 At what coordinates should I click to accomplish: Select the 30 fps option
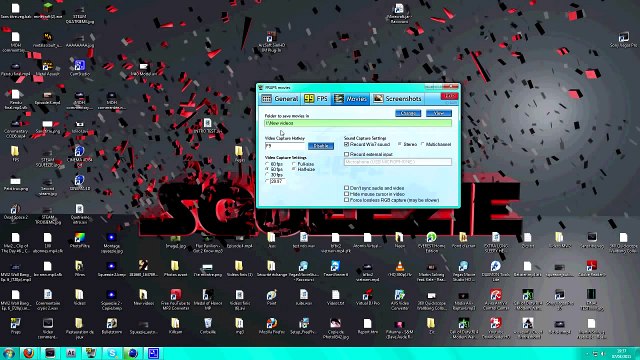click(267, 174)
